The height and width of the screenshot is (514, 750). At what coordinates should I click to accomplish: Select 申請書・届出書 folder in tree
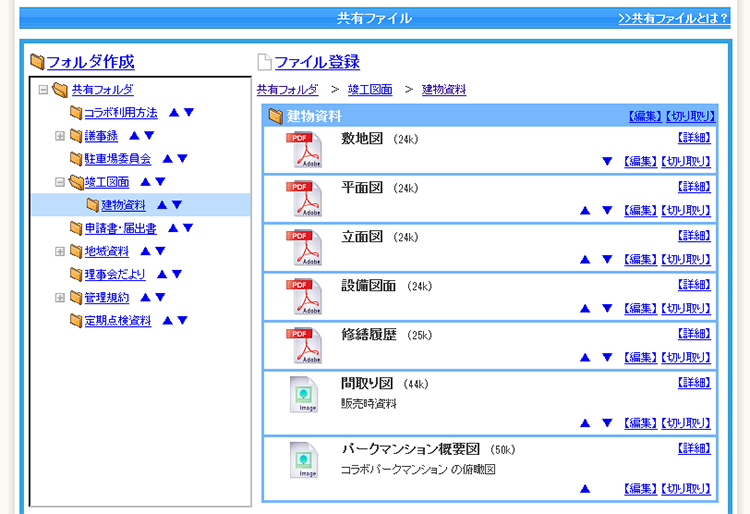point(121,229)
